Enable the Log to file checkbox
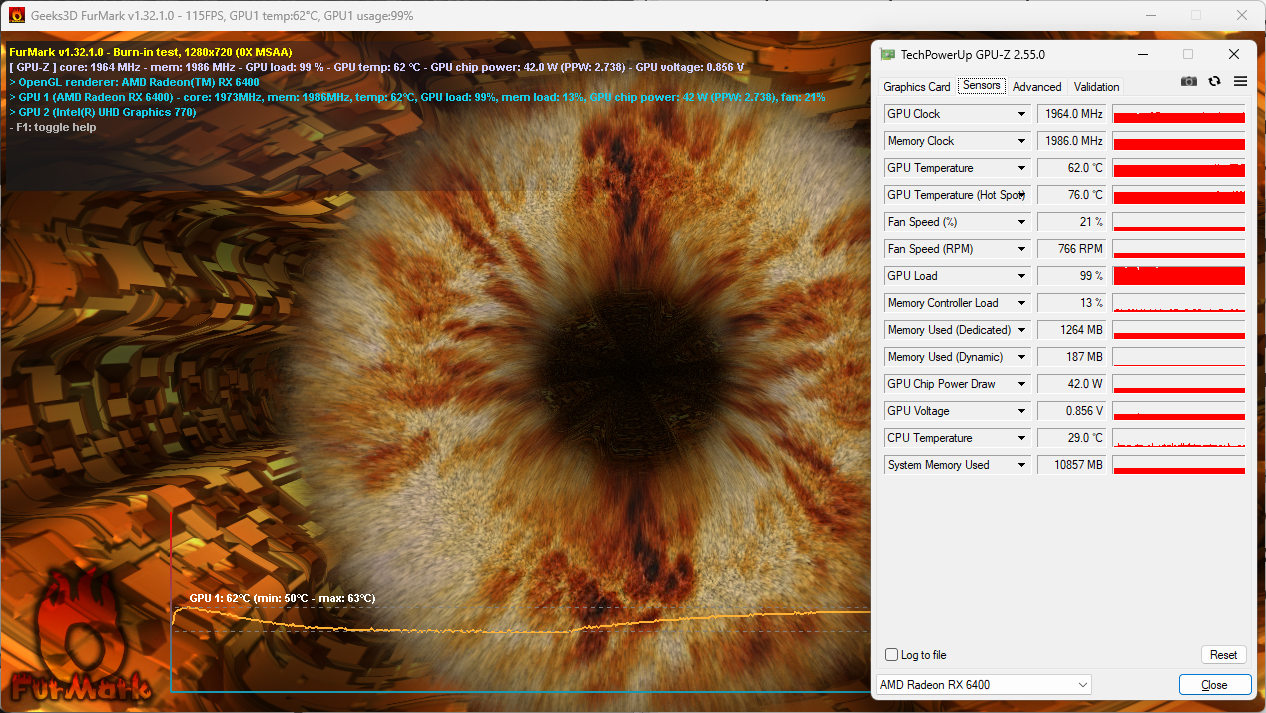 pos(891,655)
